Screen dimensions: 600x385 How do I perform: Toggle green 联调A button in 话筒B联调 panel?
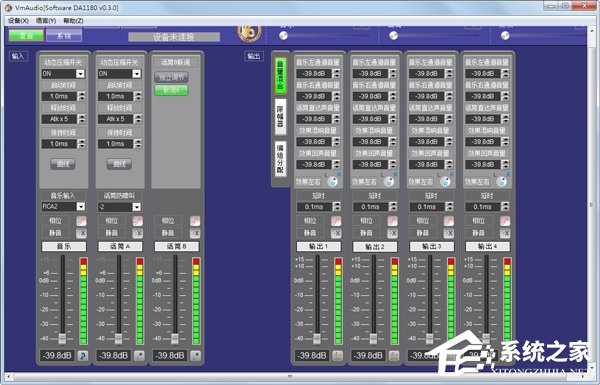(171, 90)
